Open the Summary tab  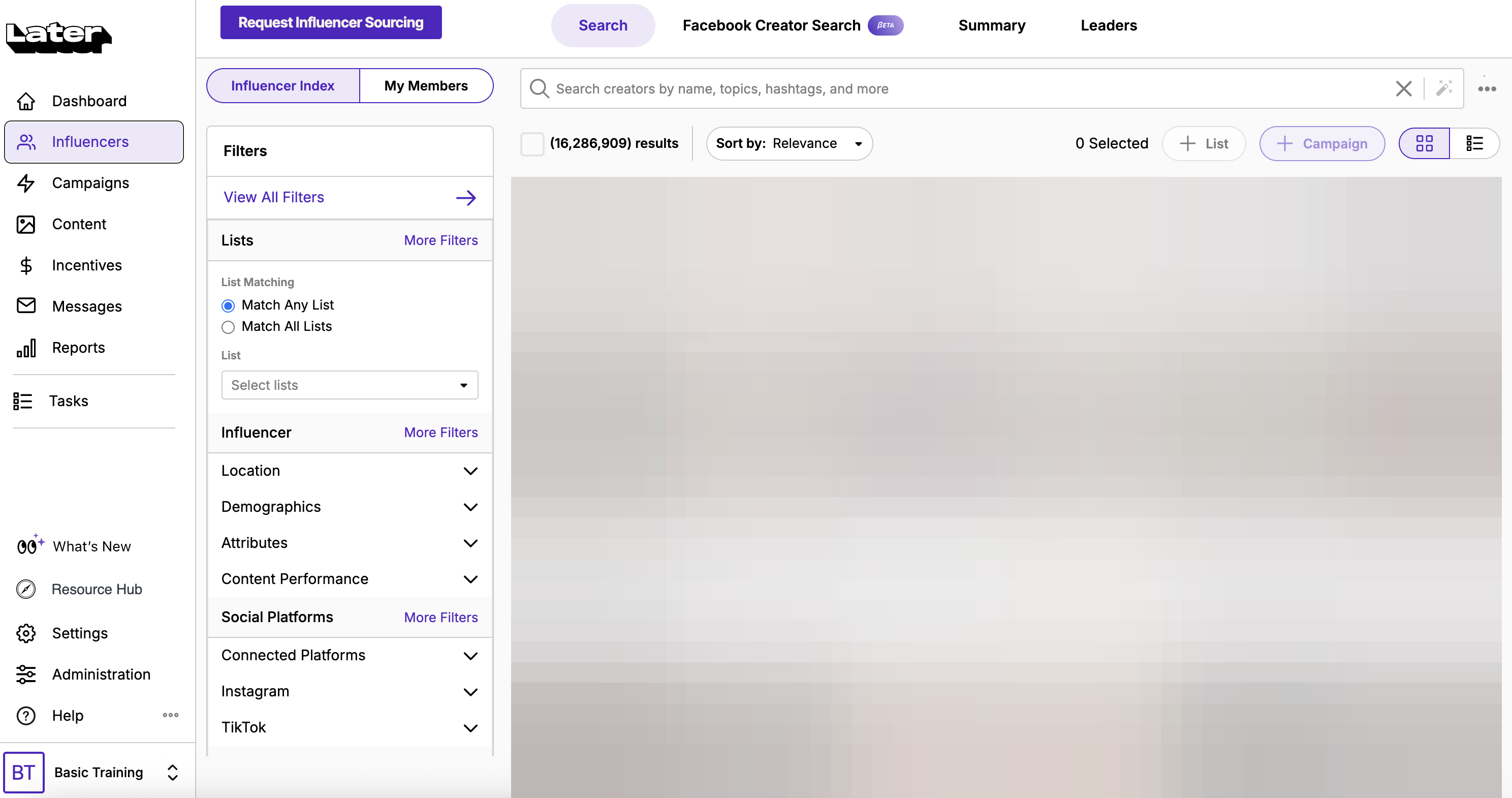(991, 25)
